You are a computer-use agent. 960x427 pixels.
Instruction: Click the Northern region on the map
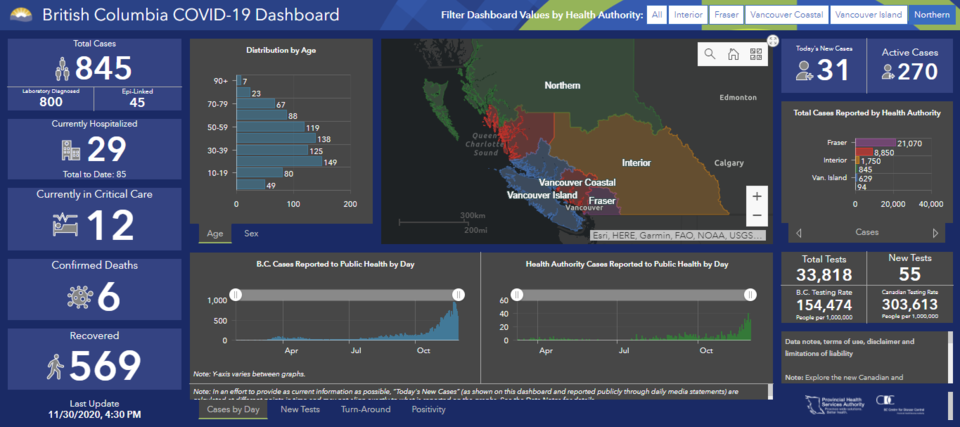[x=562, y=86]
